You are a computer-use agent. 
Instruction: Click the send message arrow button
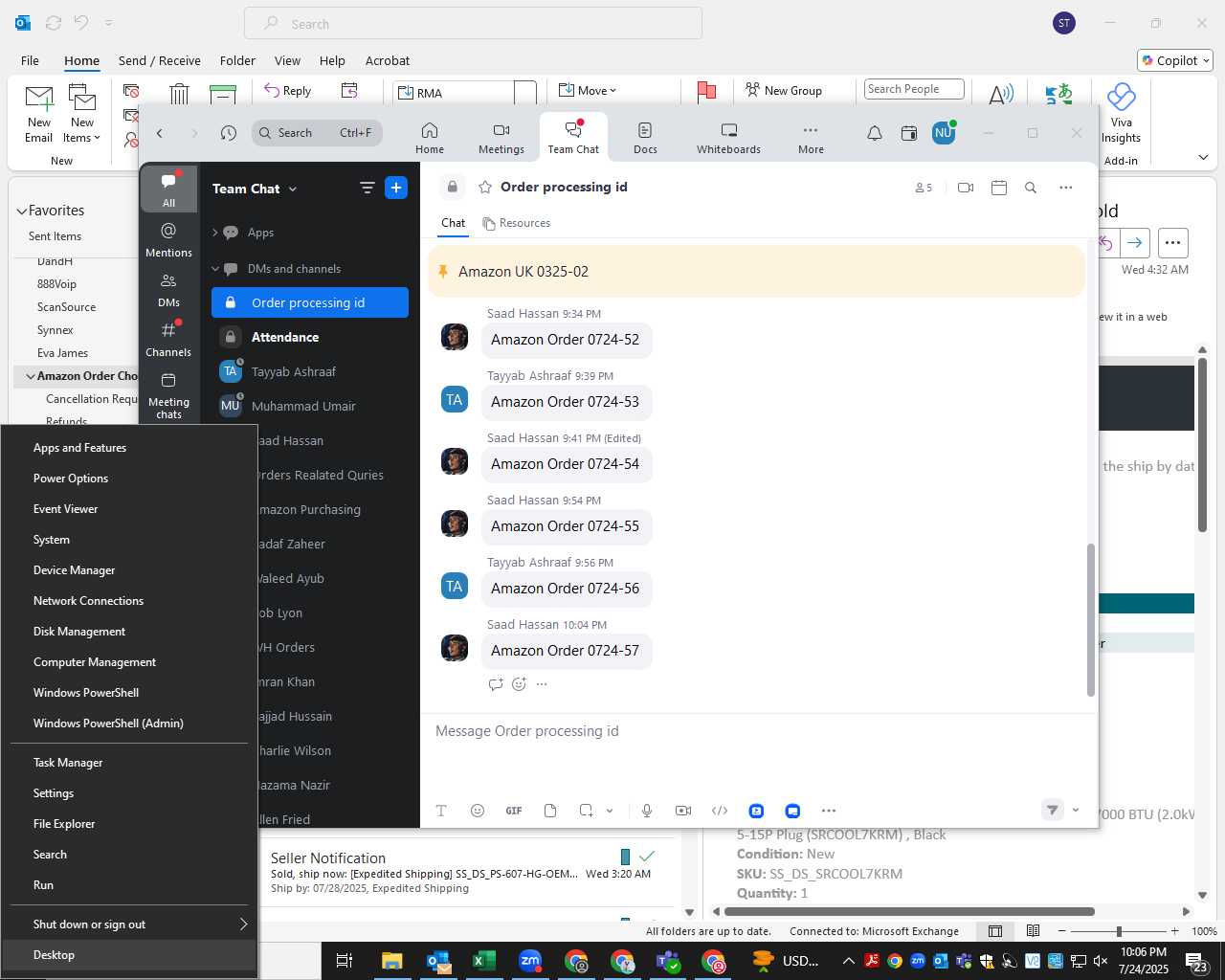[1053, 811]
